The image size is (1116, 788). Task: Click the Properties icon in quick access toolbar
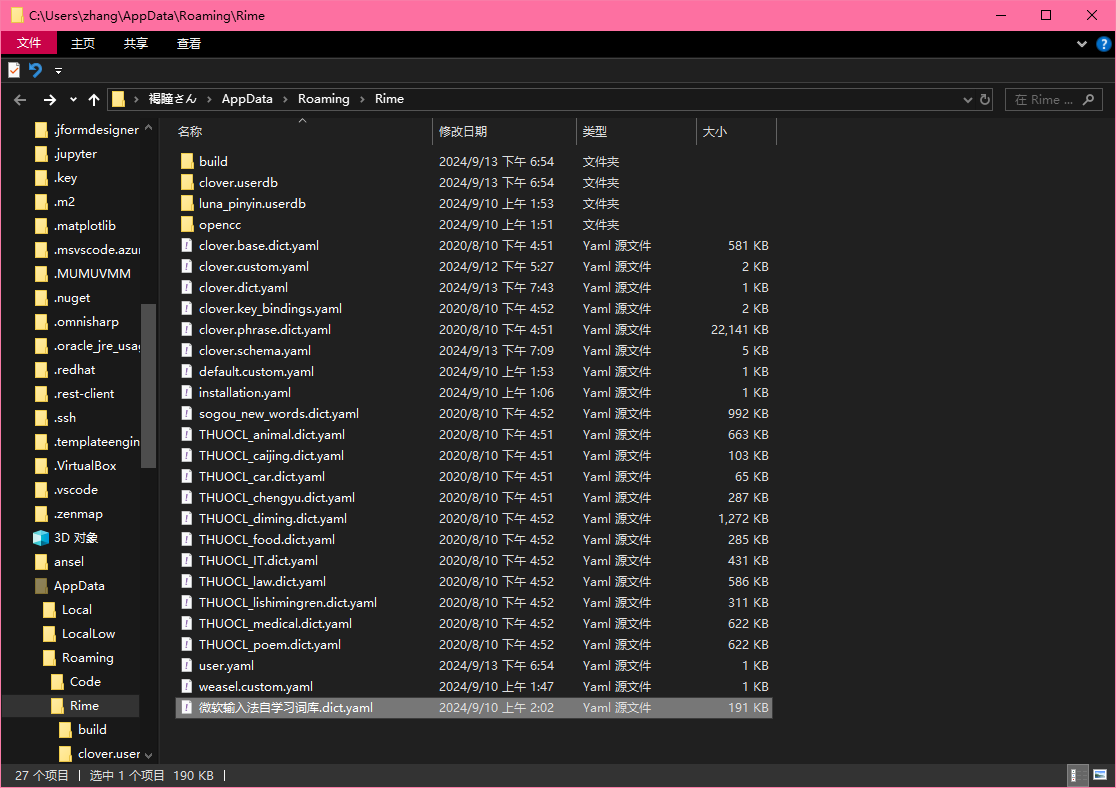[14, 70]
